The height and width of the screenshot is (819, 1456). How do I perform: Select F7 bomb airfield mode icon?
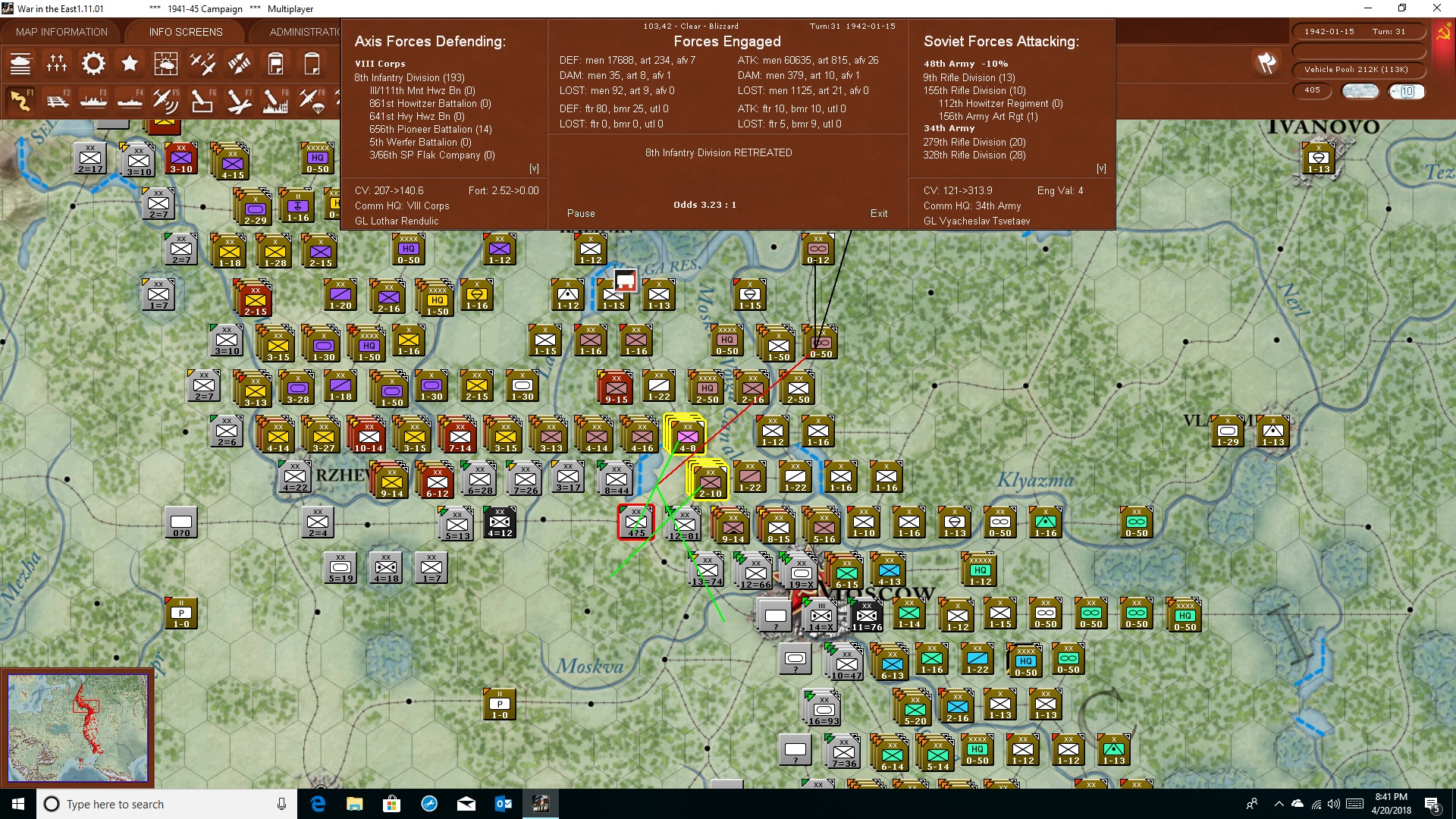click(239, 100)
